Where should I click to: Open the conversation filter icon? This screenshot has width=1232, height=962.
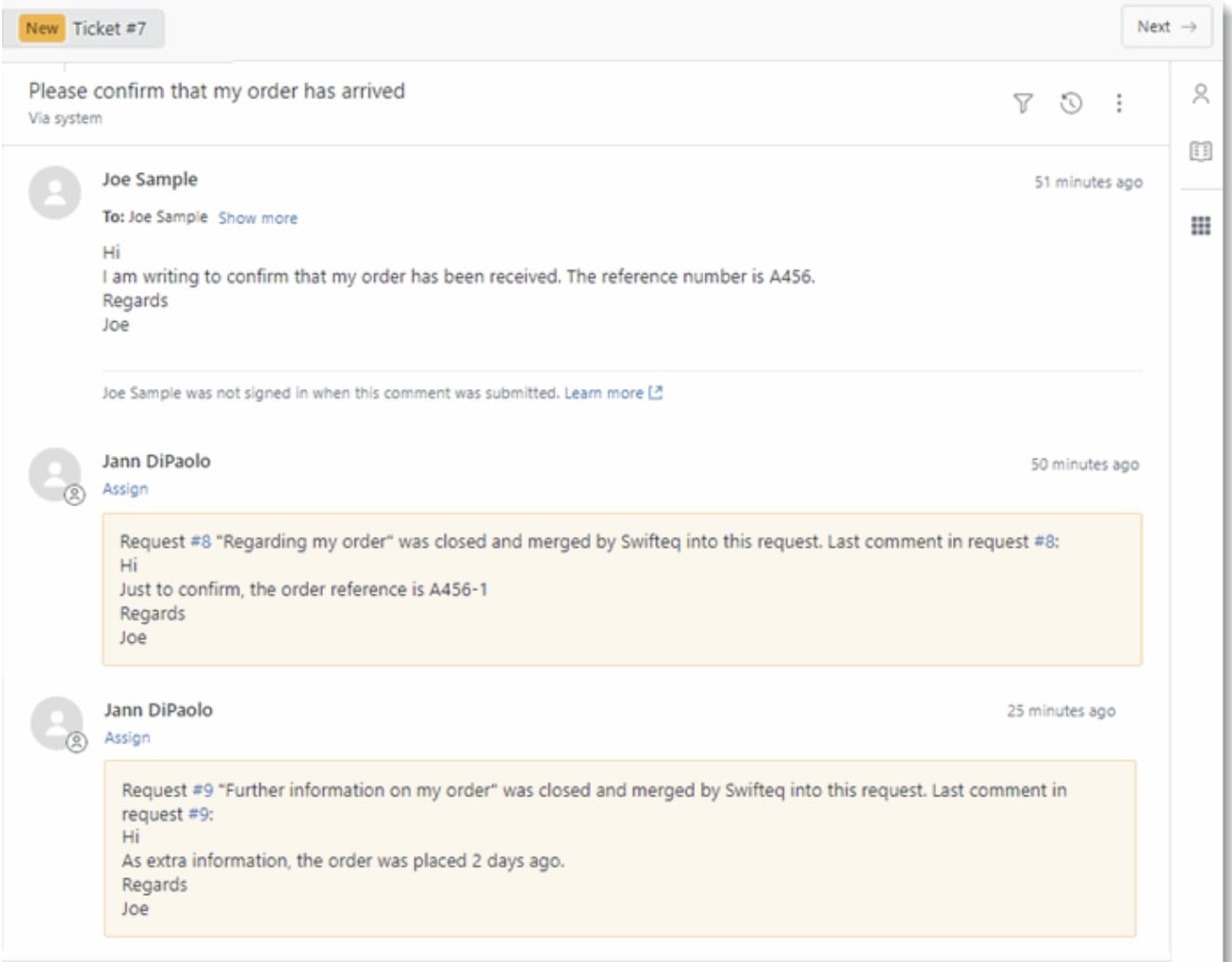1023,103
